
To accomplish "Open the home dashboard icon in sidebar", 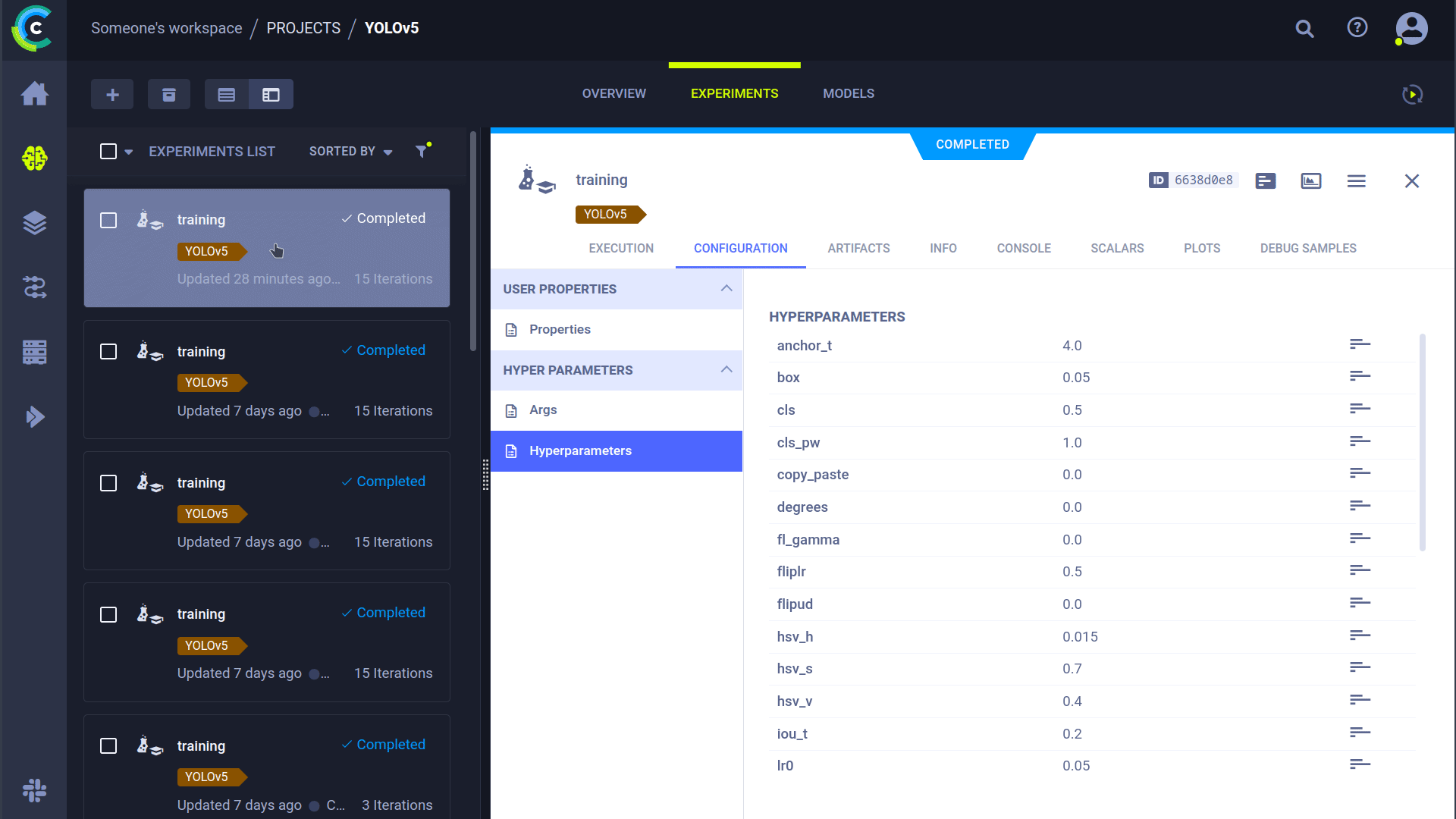I will click(x=34, y=94).
